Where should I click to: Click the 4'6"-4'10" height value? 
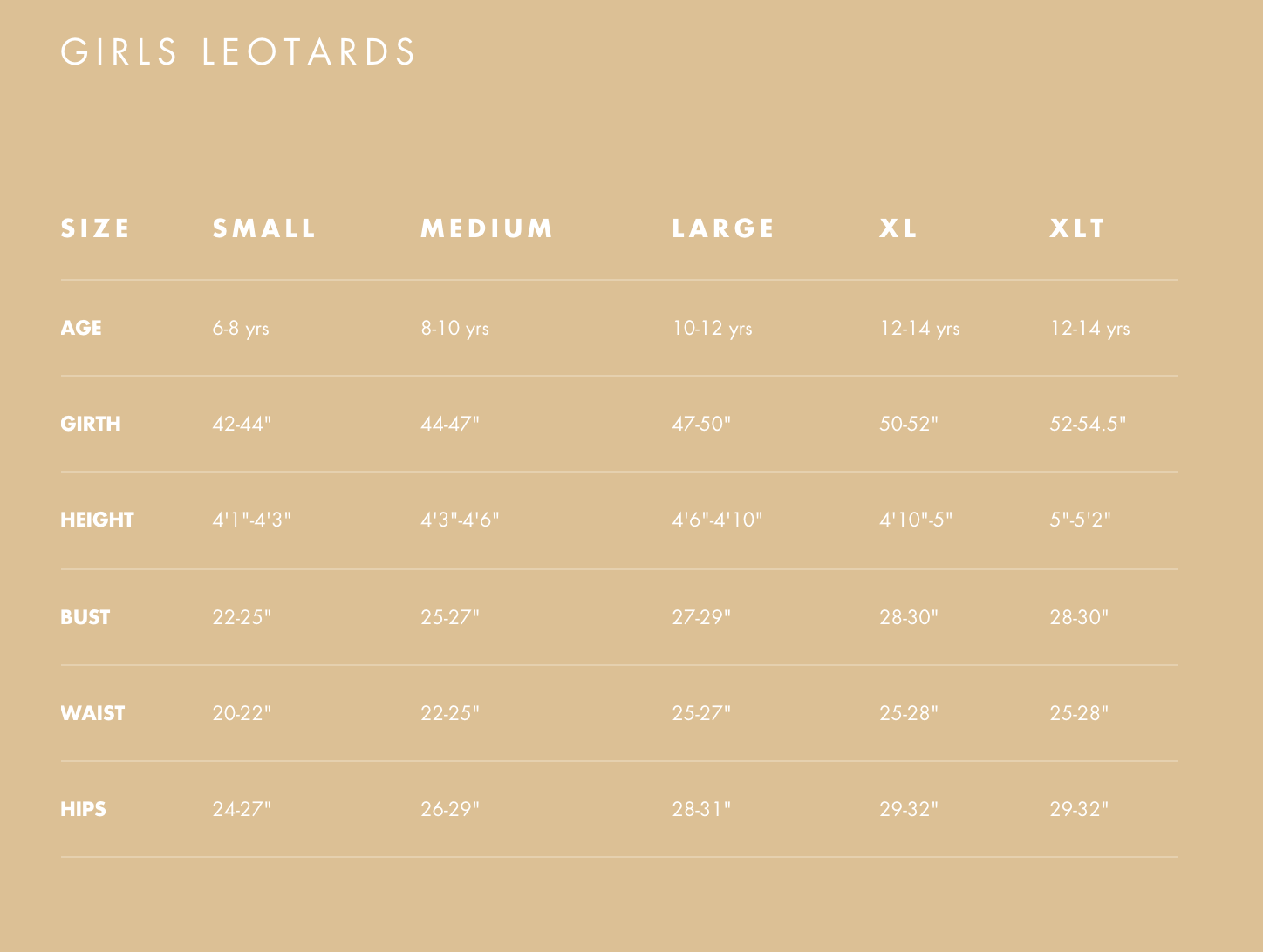coord(717,520)
